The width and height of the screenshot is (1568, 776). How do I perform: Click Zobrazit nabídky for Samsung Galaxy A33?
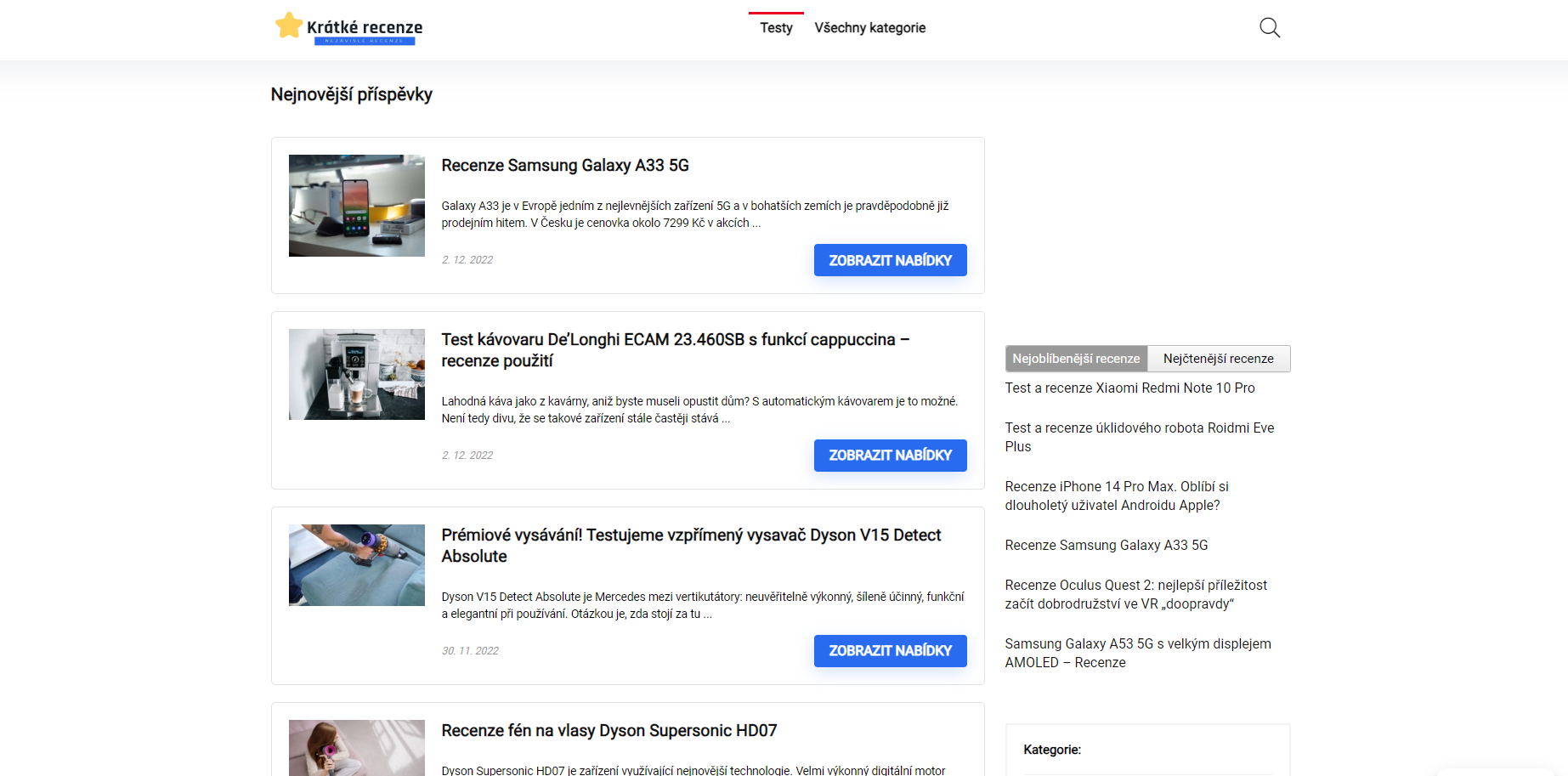coord(890,260)
